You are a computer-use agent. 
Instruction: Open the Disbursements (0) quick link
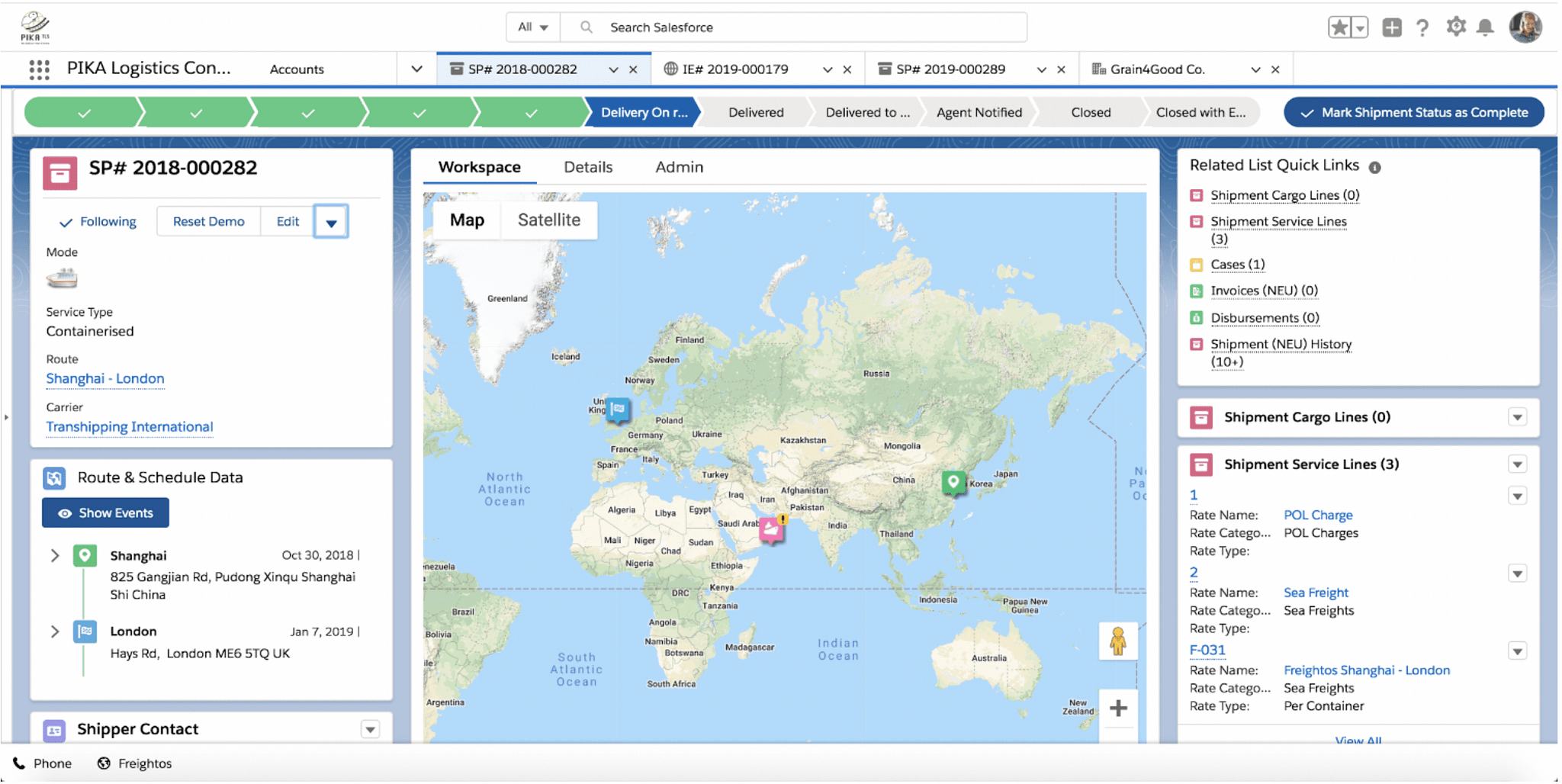pyautogui.click(x=1265, y=318)
